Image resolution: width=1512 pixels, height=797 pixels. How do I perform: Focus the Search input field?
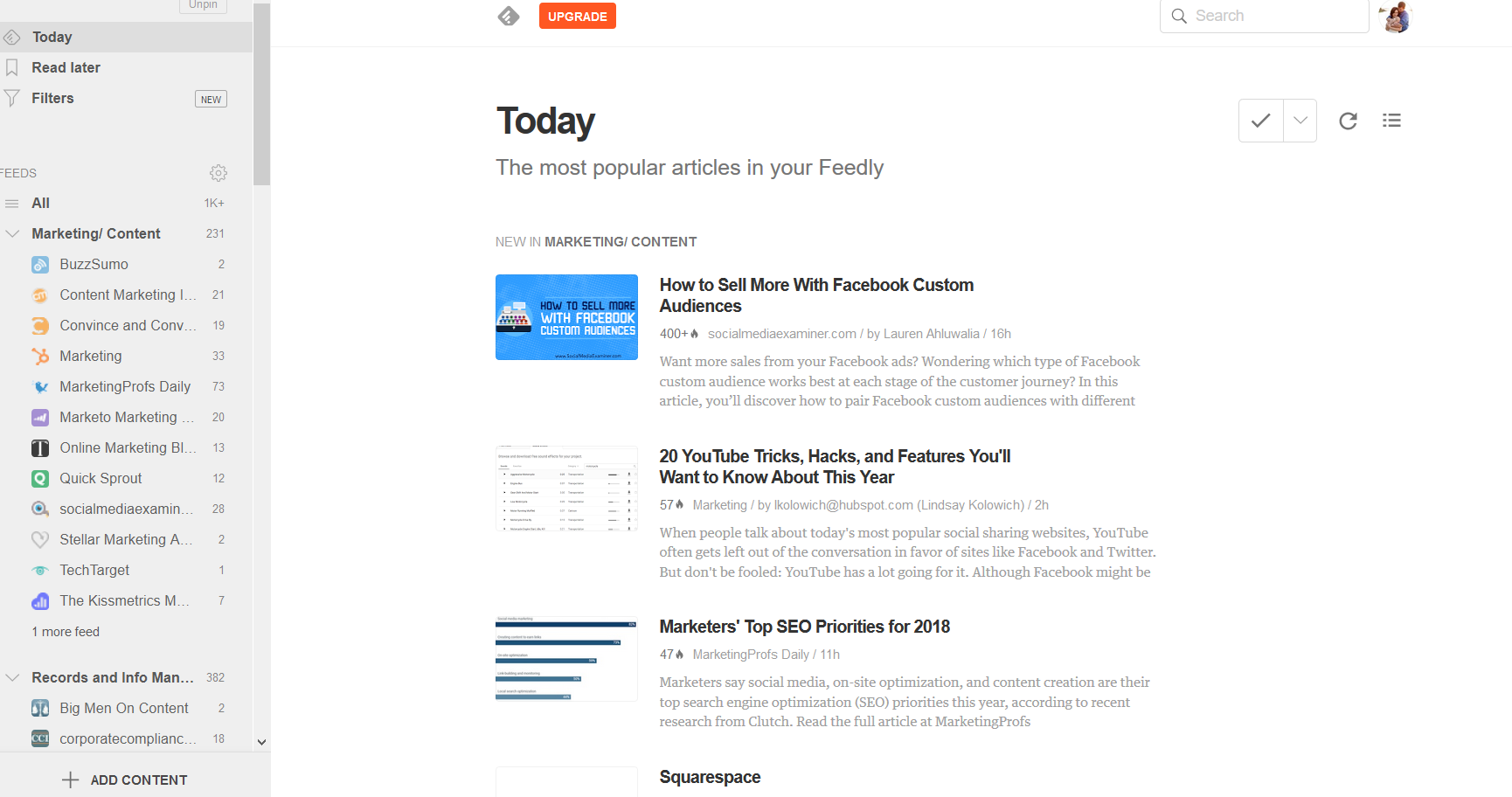1264,16
